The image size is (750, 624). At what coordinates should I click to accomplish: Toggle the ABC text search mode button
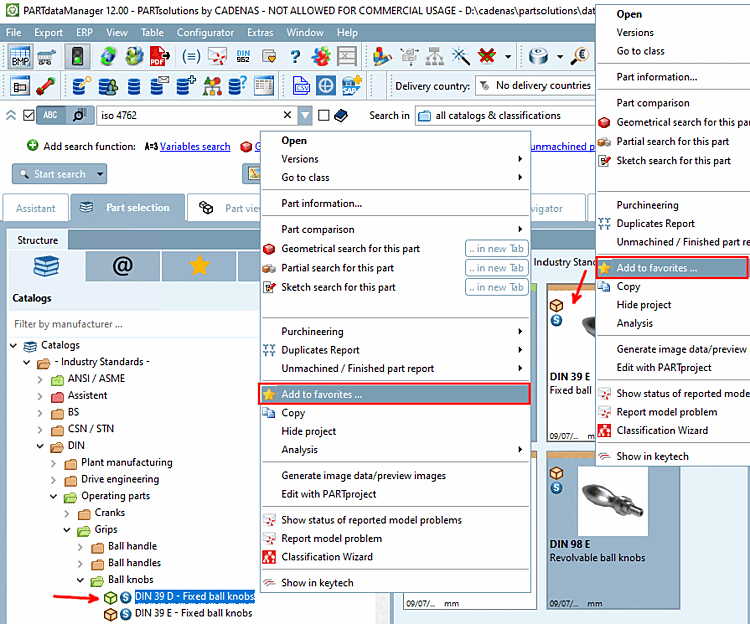[x=50, y=115]
